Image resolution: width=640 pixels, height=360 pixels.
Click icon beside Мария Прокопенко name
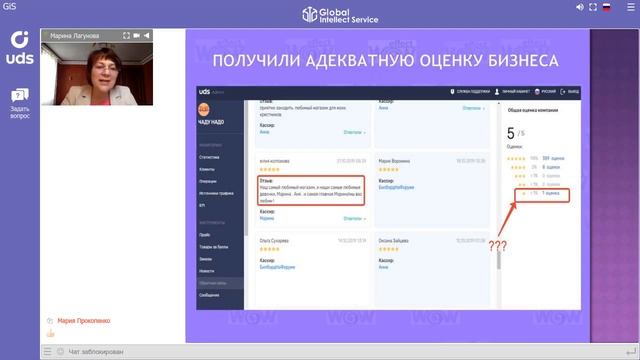tap(50, 321)
